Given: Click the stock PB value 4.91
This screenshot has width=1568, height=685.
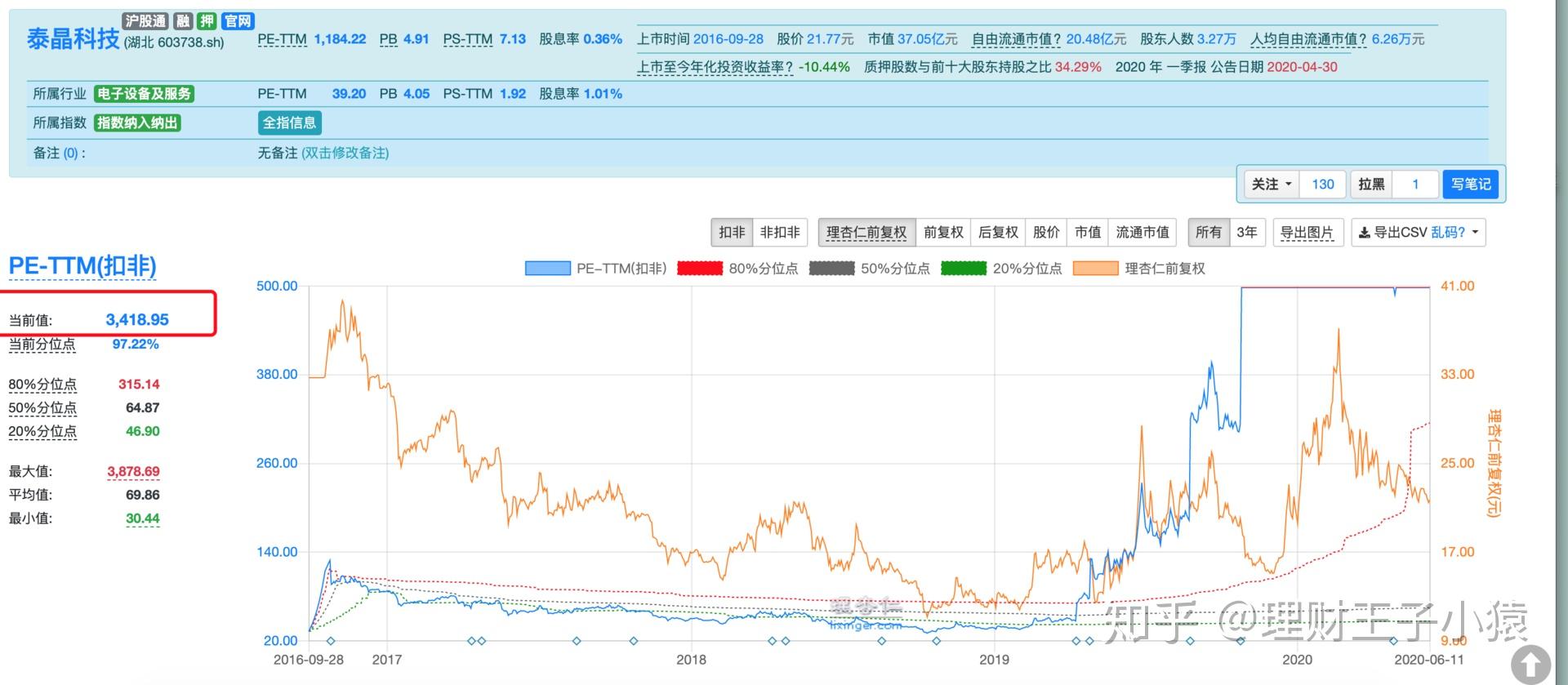Looking at the screenshot, I should coord(416,39).
